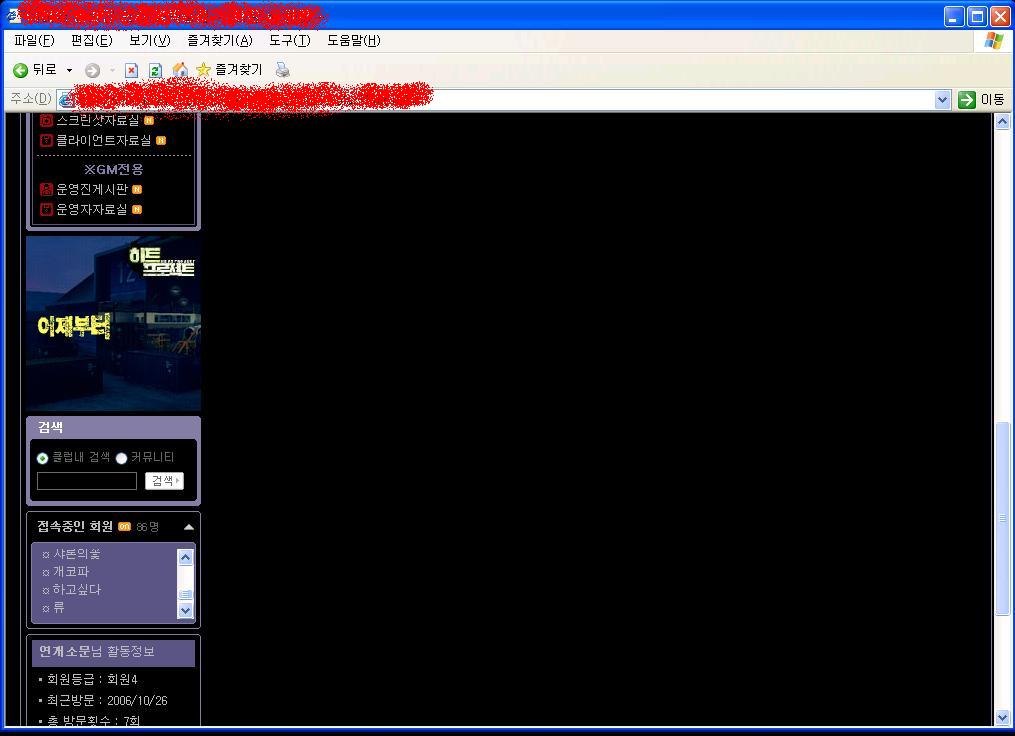Collapse the 접속중인 회원 panel triangle
This screenshot has height=736, width=1015.
point(188,527)
